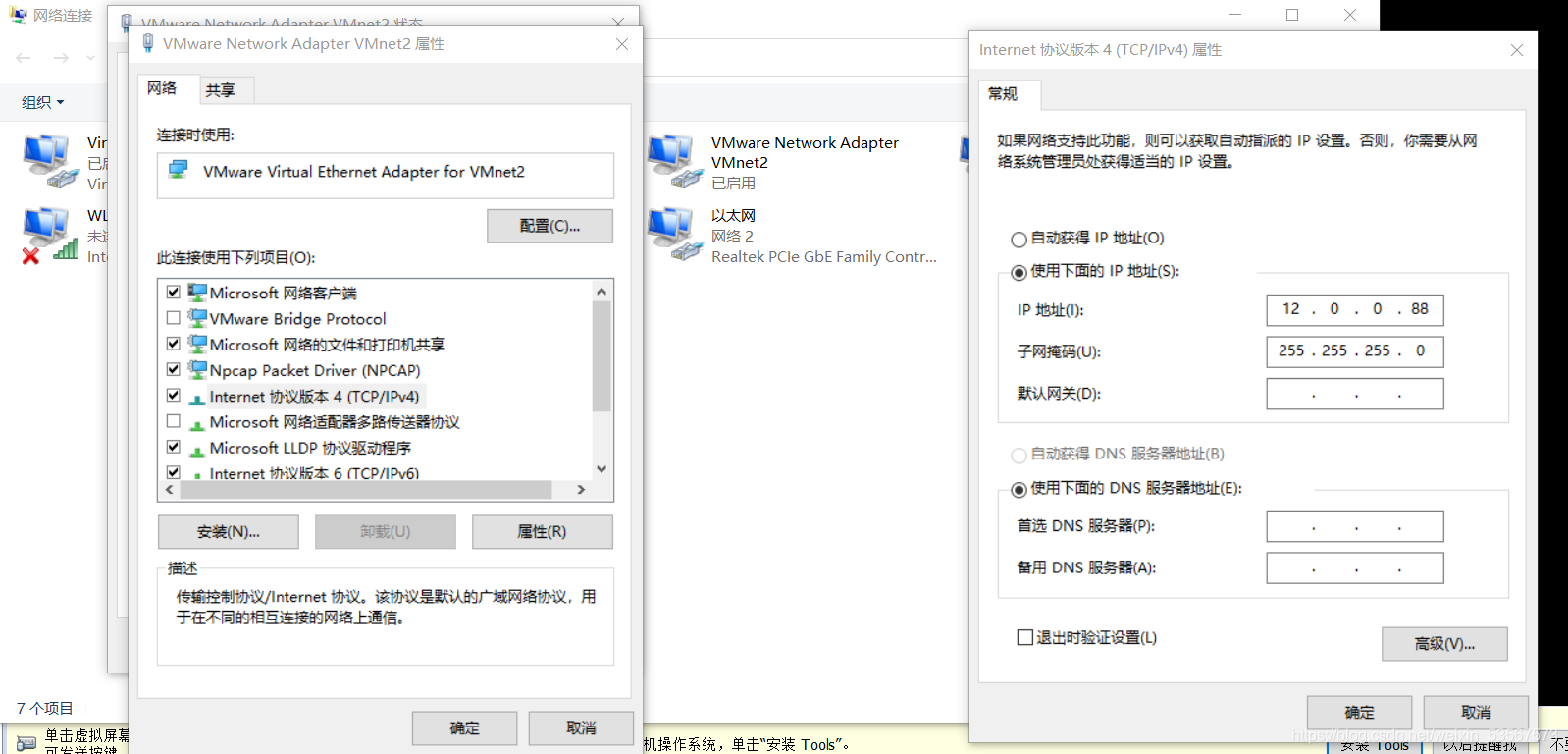Click the 默认网关 input field
The image size is (1568, 754).
[1355, 394]
